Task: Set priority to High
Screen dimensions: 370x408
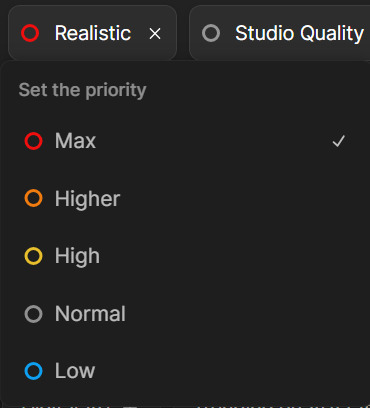Action: (185, 256)
